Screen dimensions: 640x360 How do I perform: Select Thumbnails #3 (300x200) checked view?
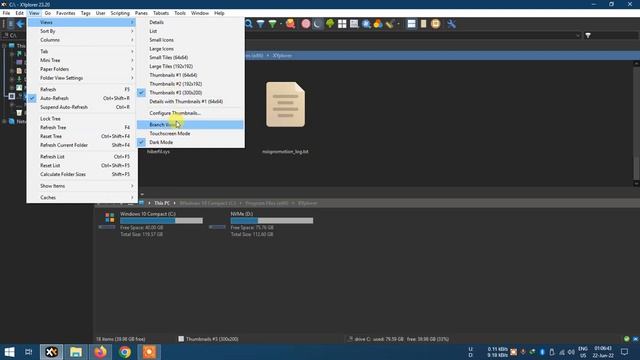click(190, 93)
